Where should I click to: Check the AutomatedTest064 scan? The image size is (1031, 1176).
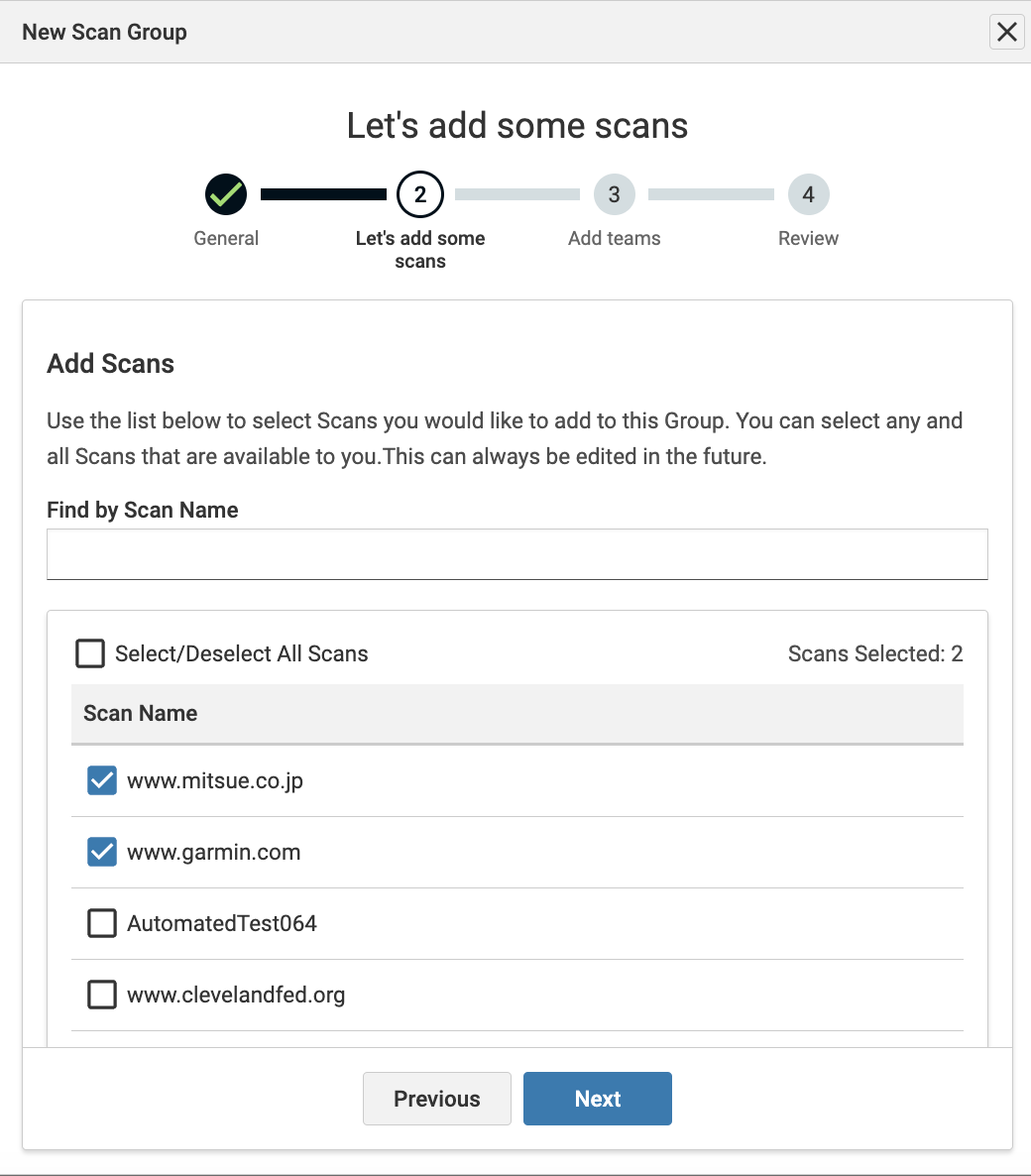(x=102, y=923)
